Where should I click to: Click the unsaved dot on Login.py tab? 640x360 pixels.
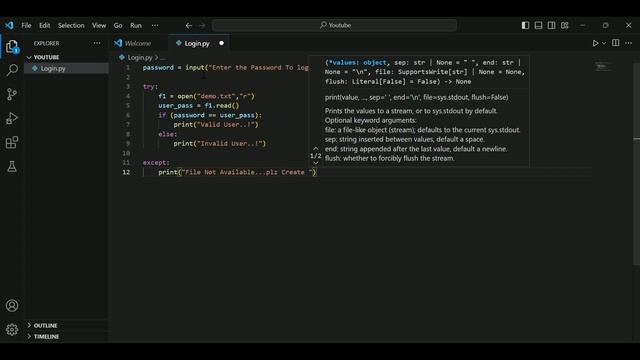point(221,43)
